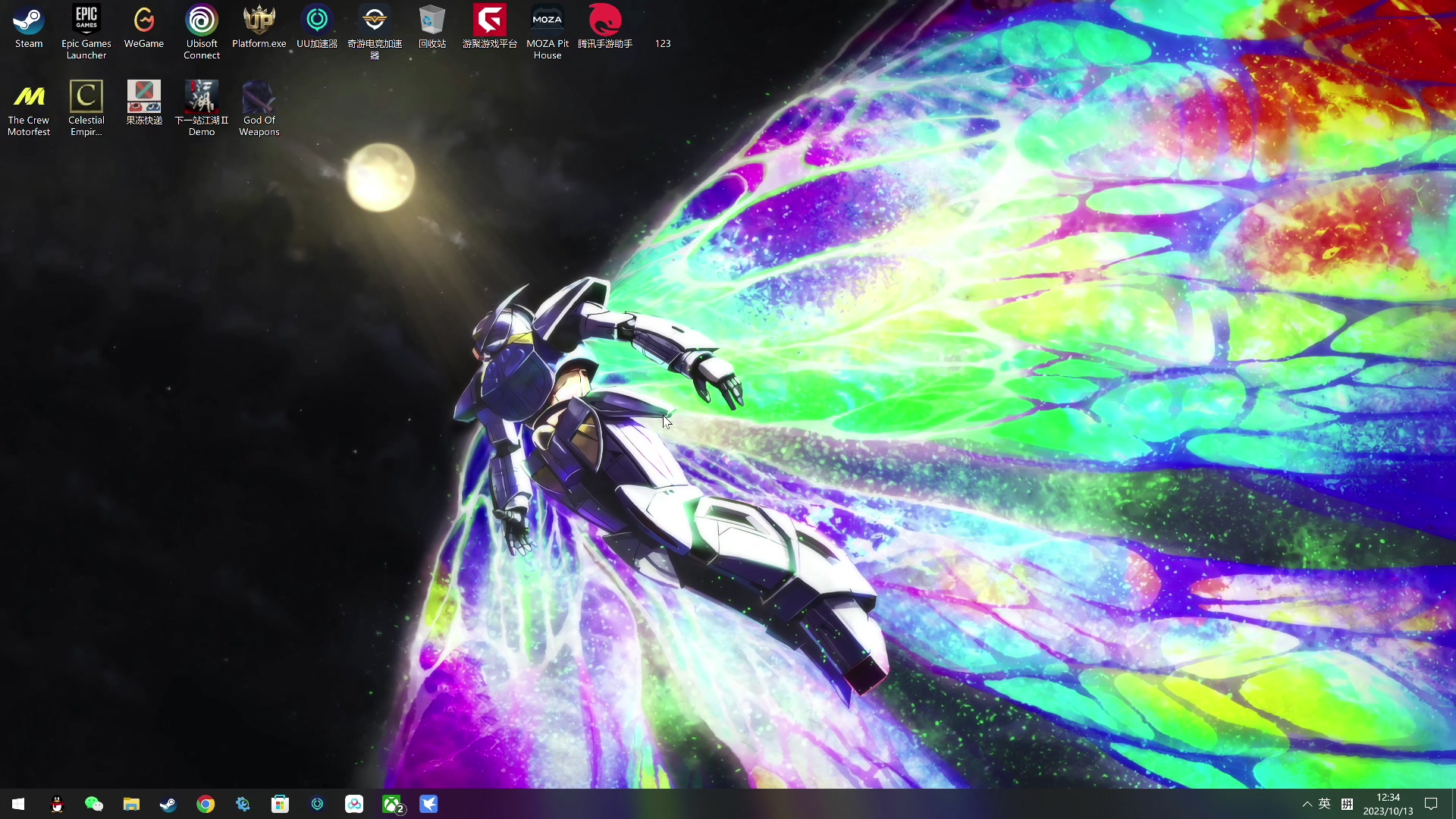The image size is (1456, 819).
Task: Toggle the 拼 IME mode indicator
Action: (1347, 804)
